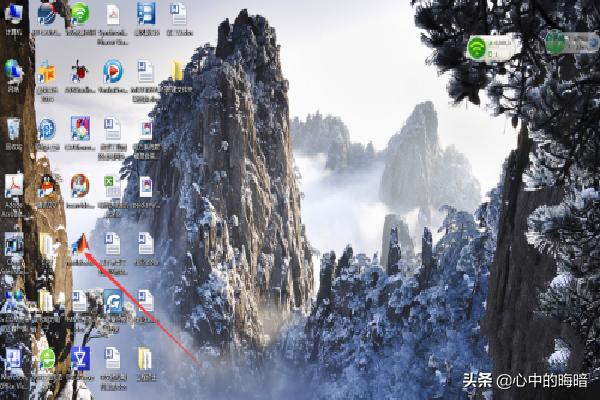Viewport: 600px width, 400px height.
Task: Launch Adobe PDF reader in the left column
Action: pyautogui.click(x=13, y=186)
